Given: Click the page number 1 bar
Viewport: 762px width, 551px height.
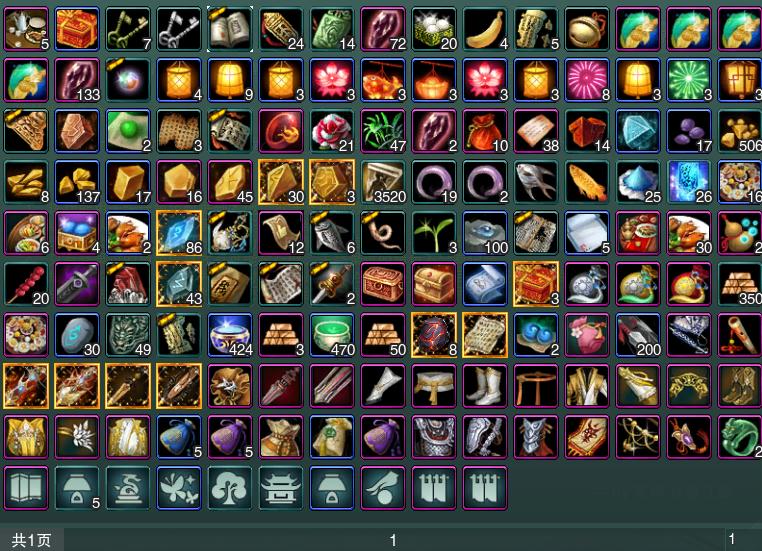Looking at the screenshot, I should point(394,540).
